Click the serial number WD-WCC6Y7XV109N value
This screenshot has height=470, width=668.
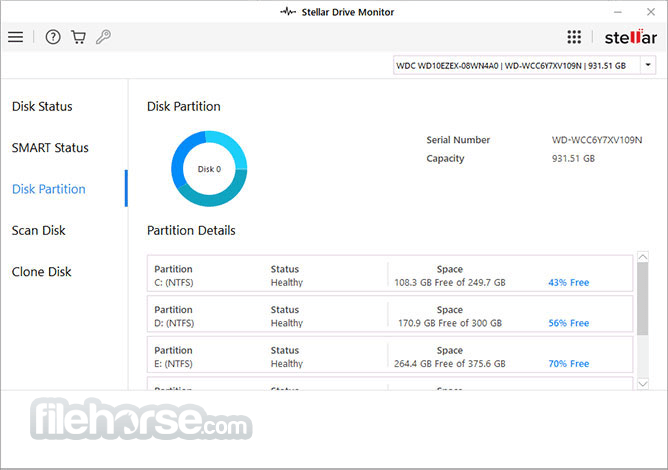(x=597, y=140)
